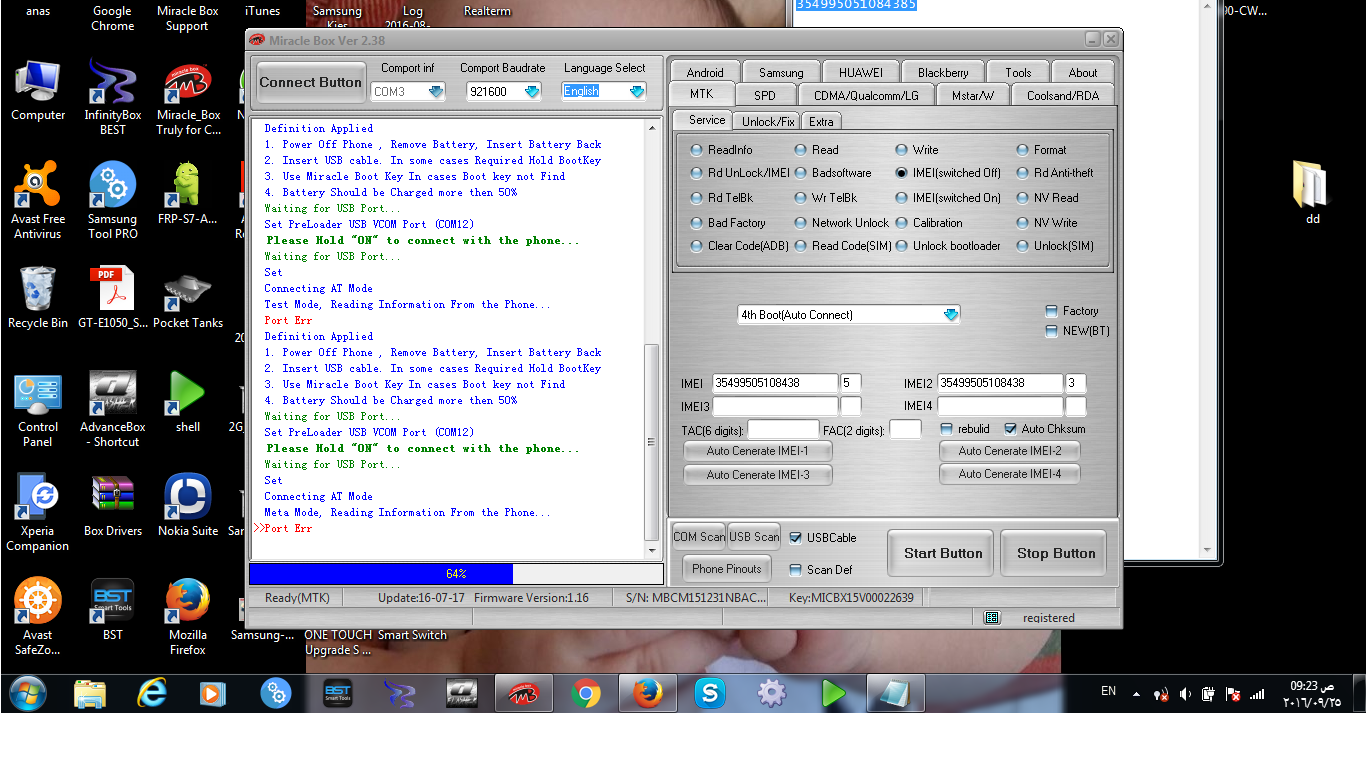
Task: Open Miracle_Box Truly for C... desktop icon
Action: click(x=188, y=97)
